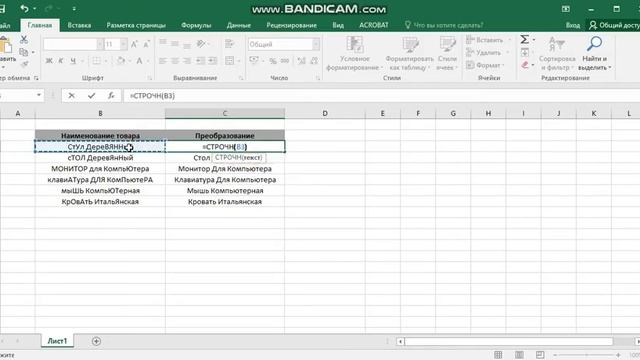Select column D header
The image size is (640, 360).
[325, 113]
